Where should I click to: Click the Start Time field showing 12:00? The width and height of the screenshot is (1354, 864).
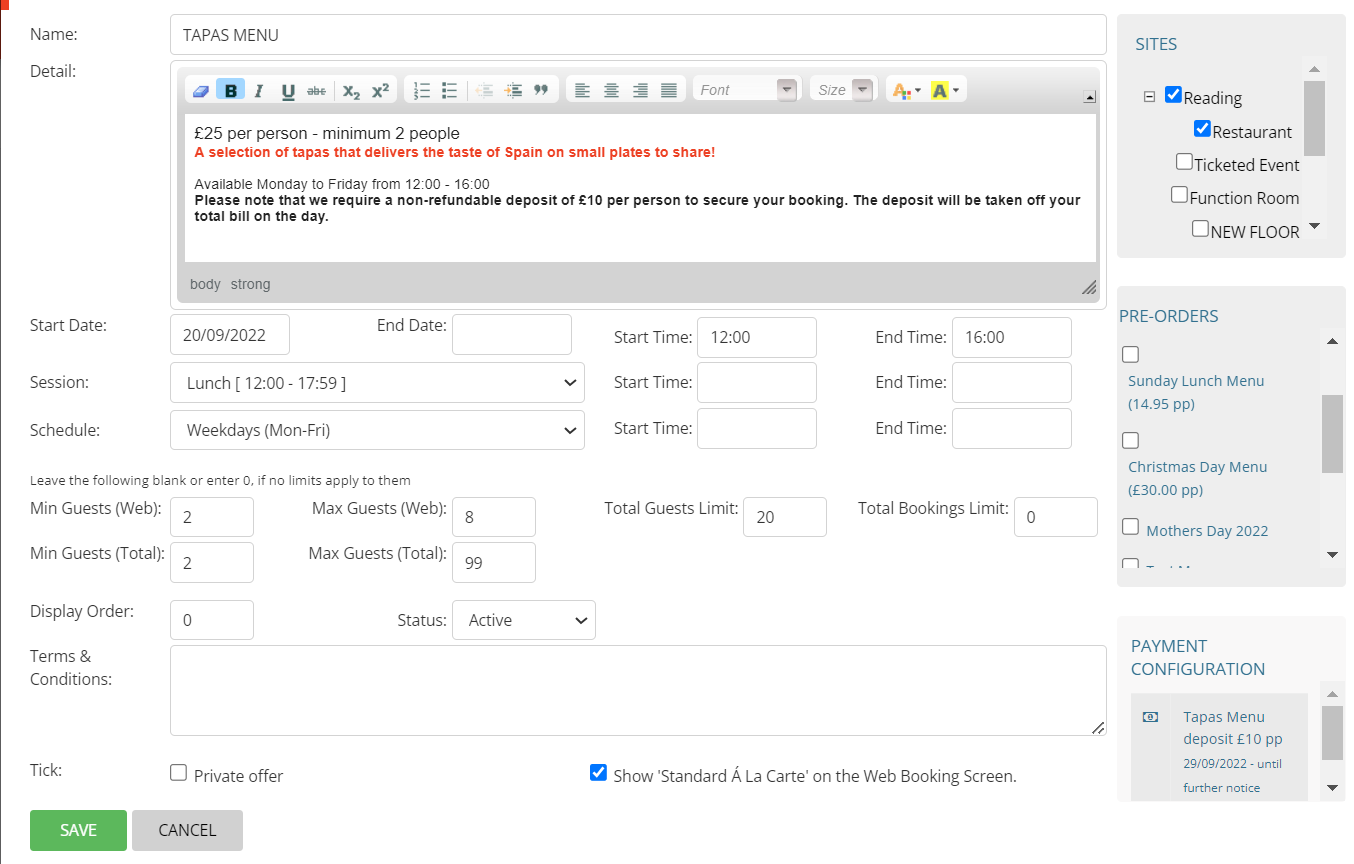757,337
